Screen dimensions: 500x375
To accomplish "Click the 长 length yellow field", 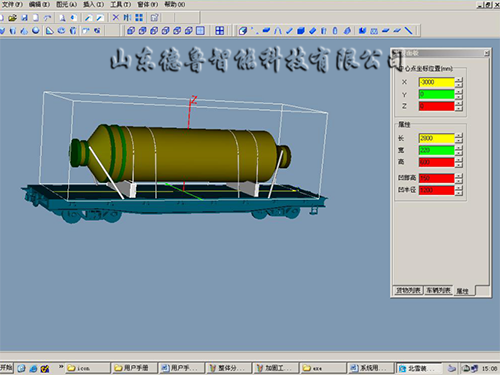I will pyautogui.click(x=436, y=138).
